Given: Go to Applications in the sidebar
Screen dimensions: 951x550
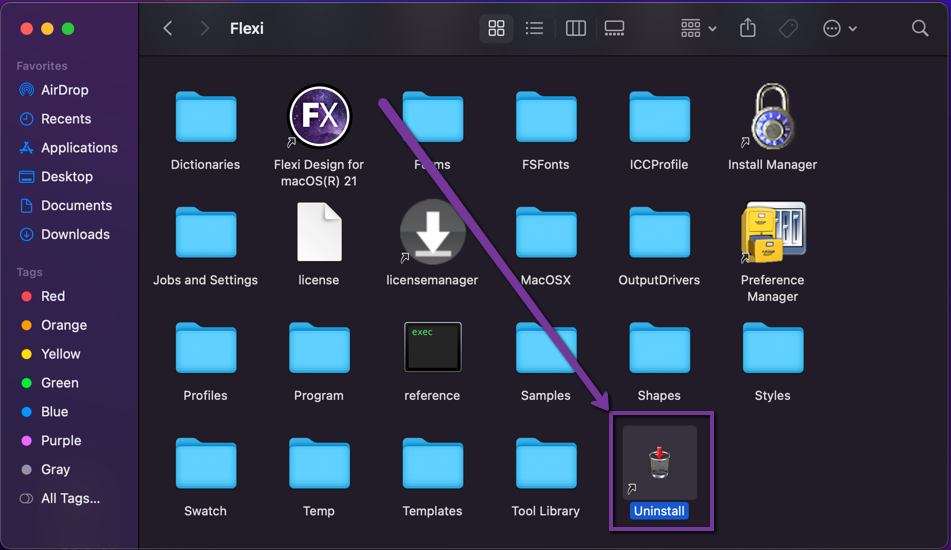Looking at the screenshot, I should coord(79,147).
